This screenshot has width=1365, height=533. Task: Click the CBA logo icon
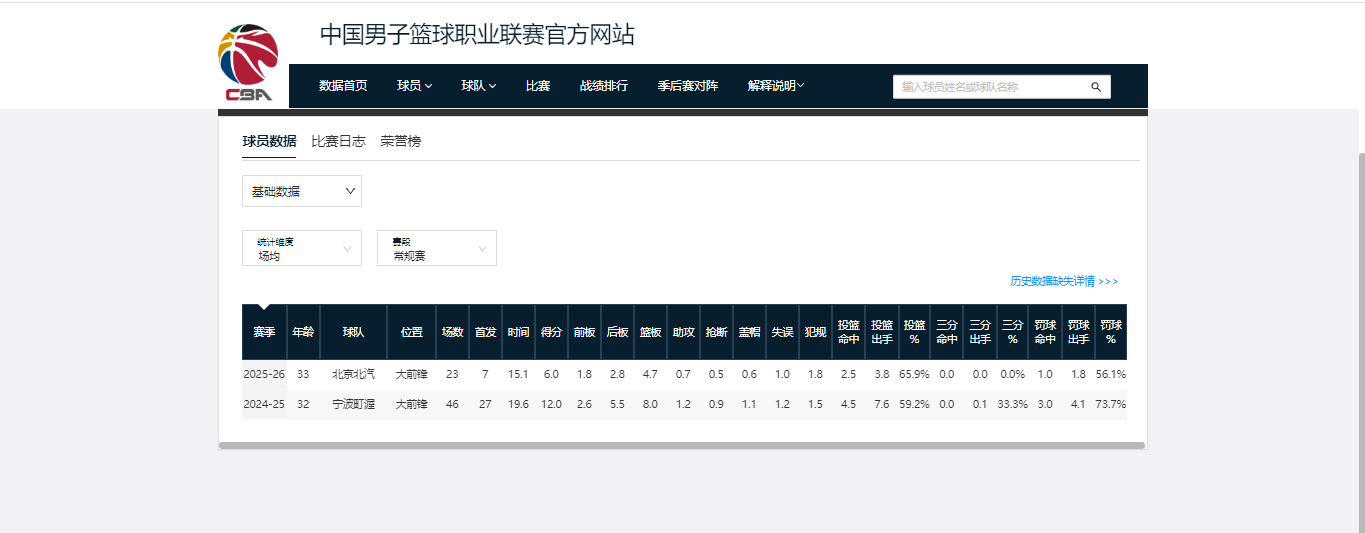(248, 63)
